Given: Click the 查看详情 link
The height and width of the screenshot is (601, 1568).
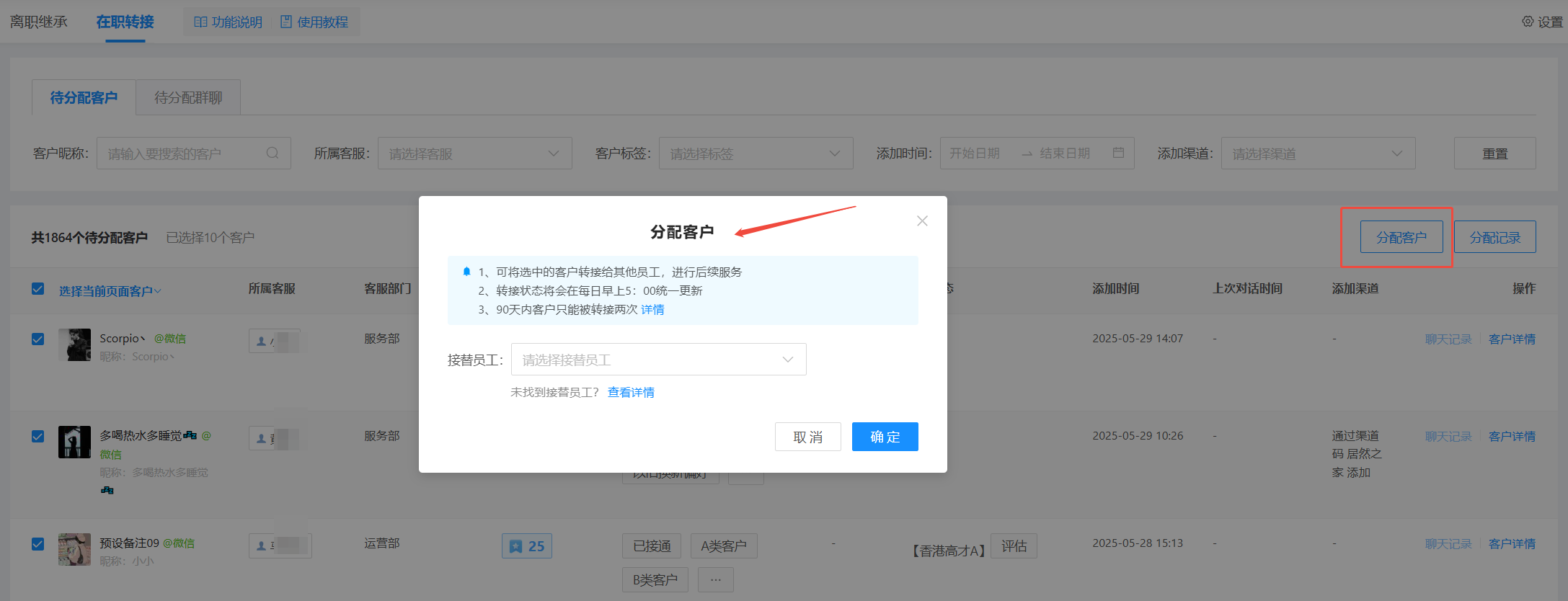Looking at the screenshot, I should [x=631, y=392].
